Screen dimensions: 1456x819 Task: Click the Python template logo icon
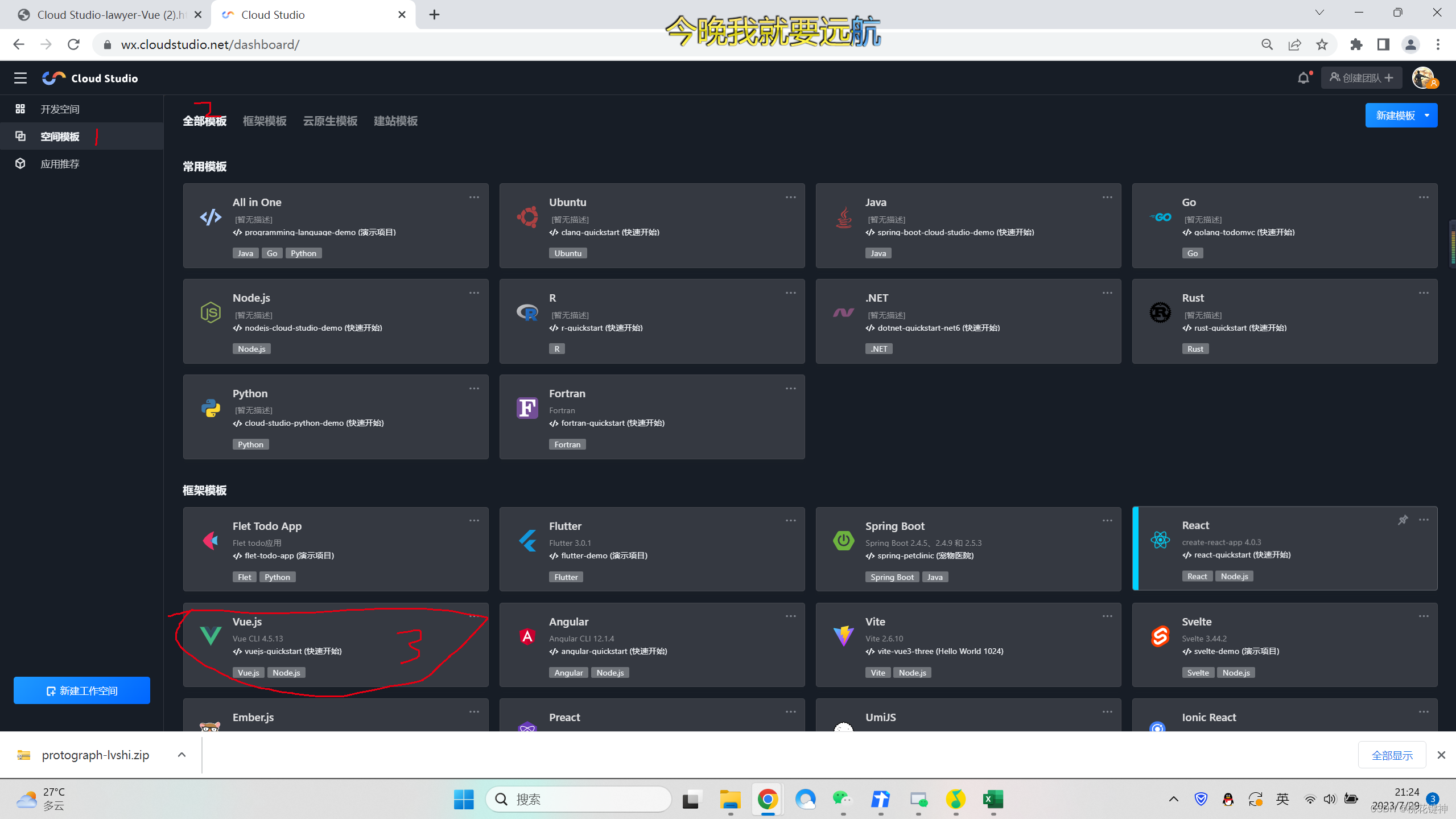pyautogui.click(x=211, y=408)
